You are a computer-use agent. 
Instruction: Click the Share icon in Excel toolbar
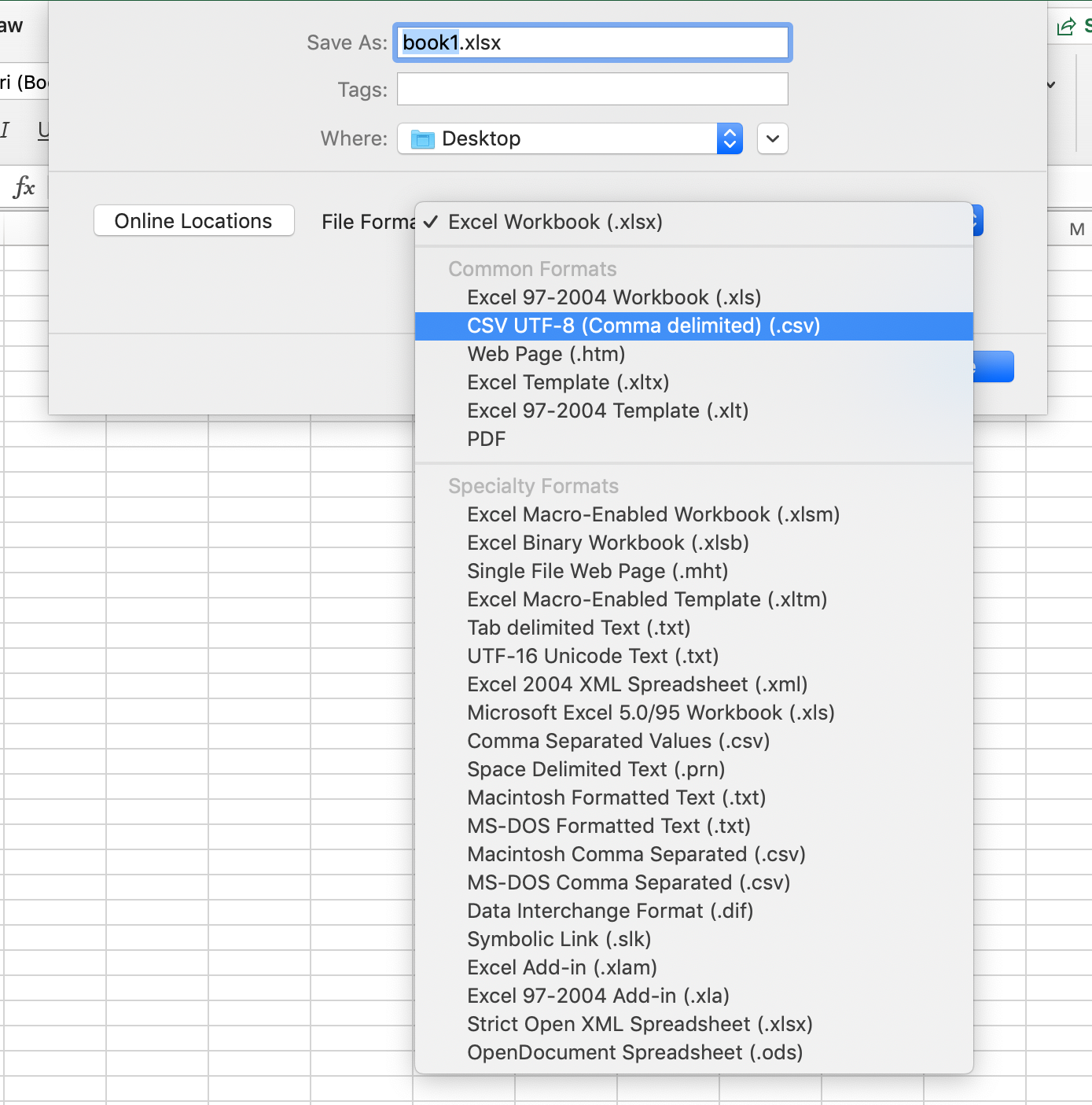click(1067, 27)
